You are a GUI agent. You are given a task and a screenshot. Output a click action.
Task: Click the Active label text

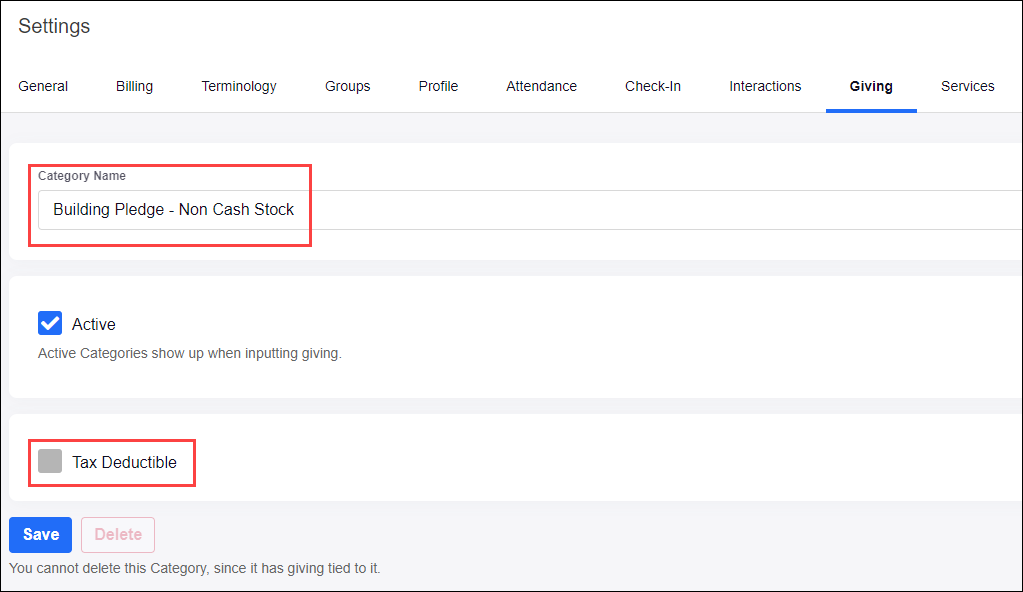(x=94, y=324)
